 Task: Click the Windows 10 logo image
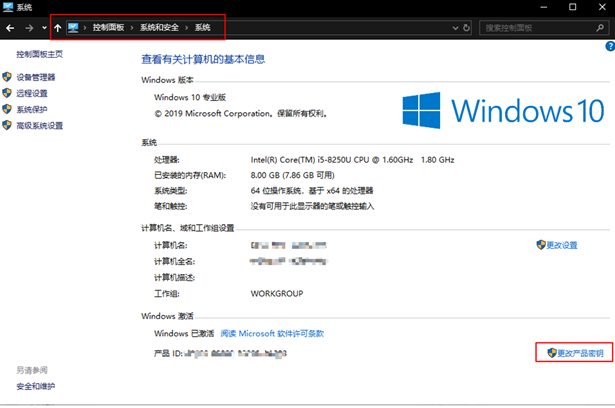click(503, 111)
